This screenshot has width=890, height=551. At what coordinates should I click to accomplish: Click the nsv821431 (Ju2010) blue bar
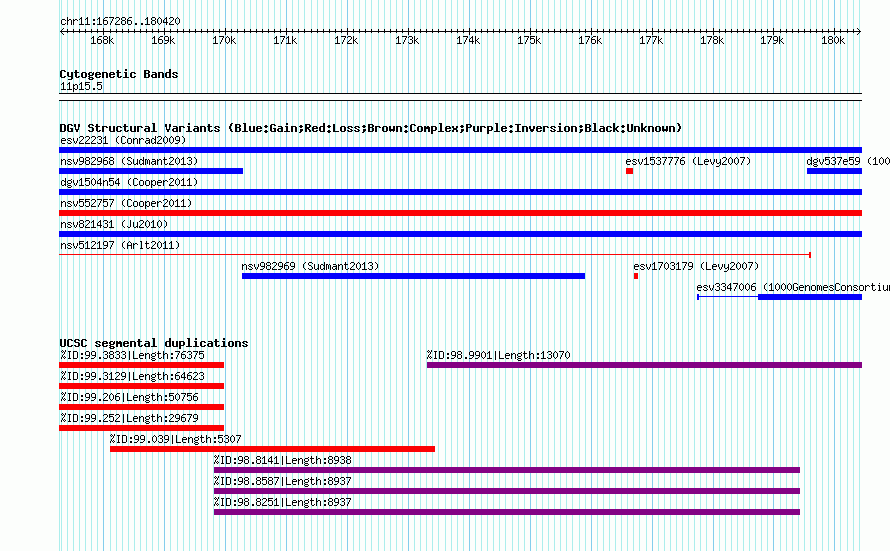click(460, 234)
